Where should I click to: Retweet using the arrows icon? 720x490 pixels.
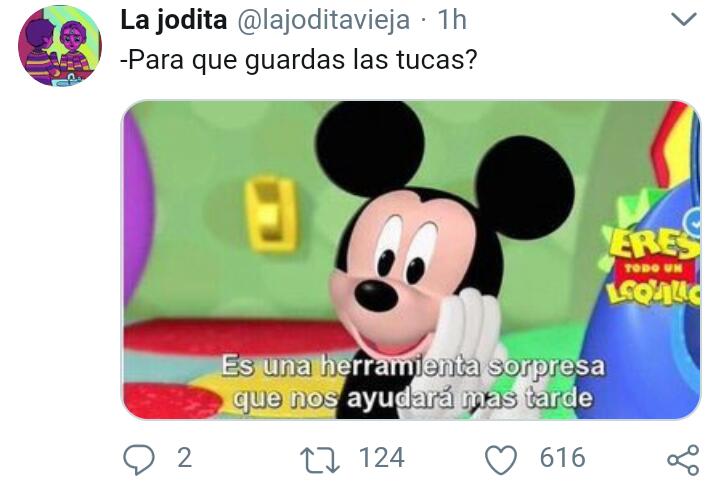pyautogui.click(x=320, y=461)
